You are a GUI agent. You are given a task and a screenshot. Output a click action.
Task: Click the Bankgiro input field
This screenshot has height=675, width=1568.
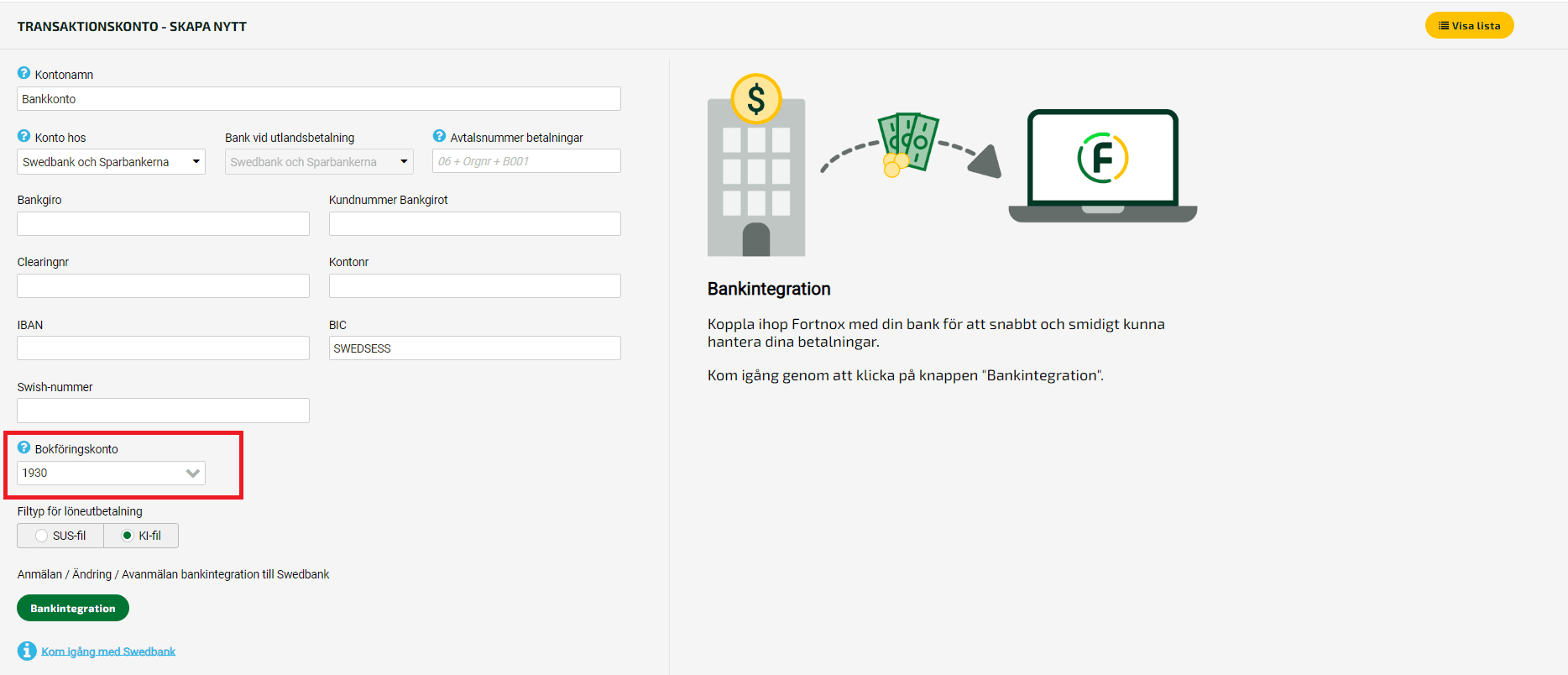tap(163, 223)
